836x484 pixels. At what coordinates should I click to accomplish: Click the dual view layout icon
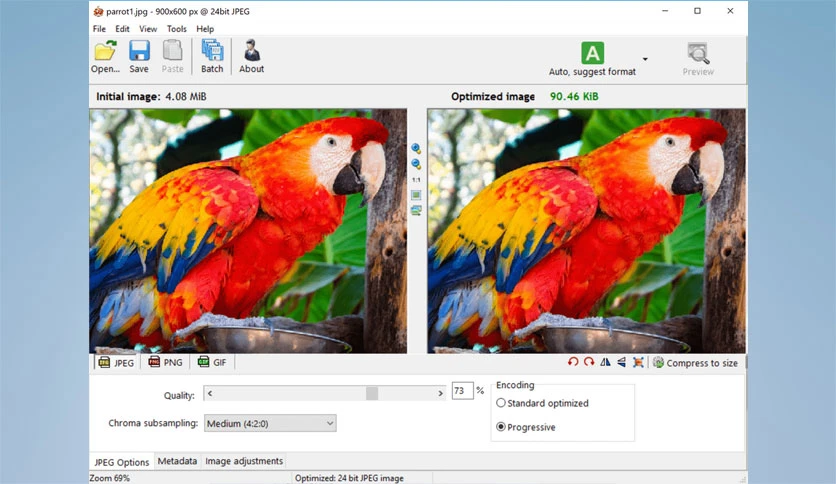[416, 211]
